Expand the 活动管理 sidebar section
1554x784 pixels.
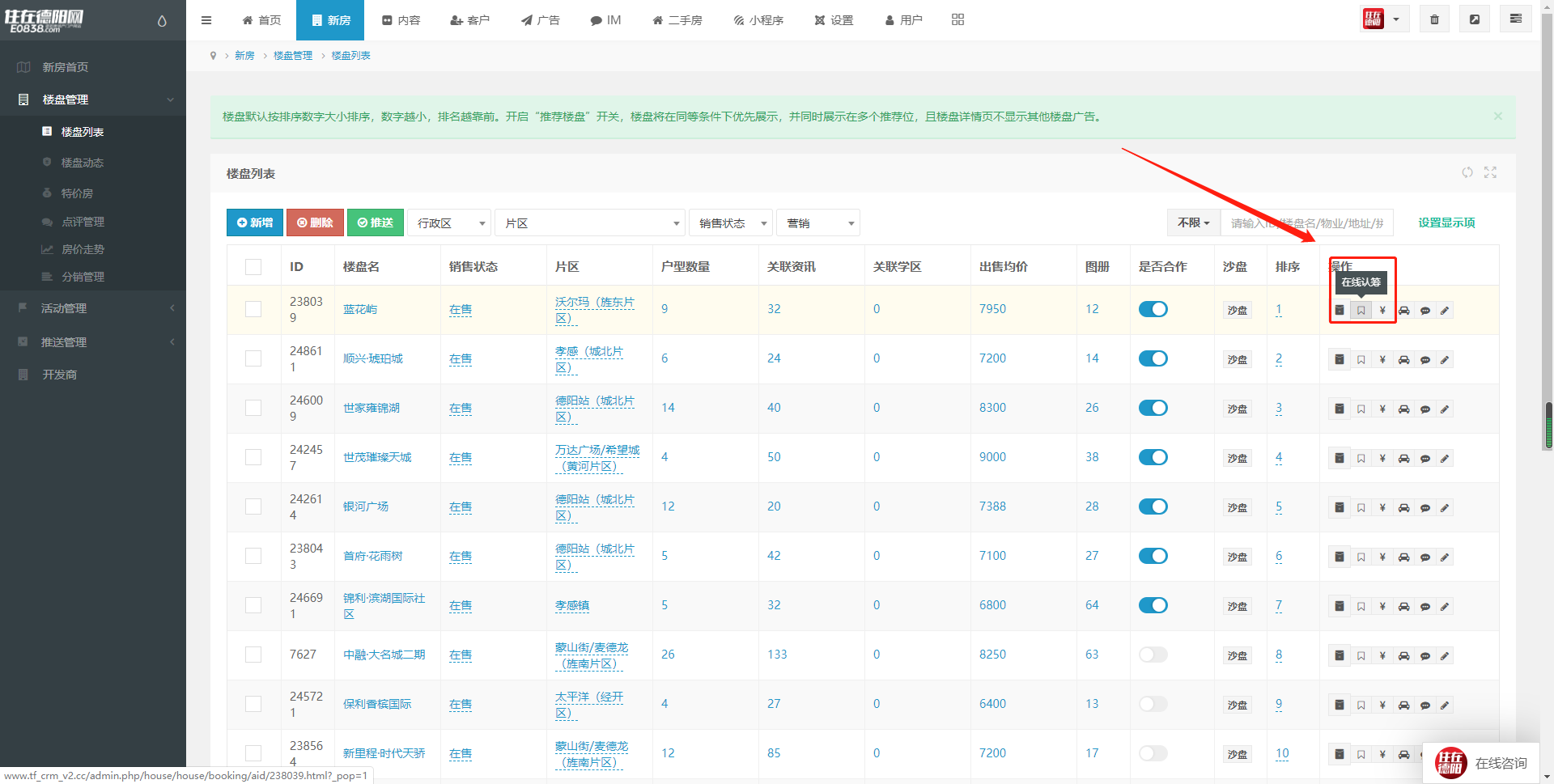(93, 308)
